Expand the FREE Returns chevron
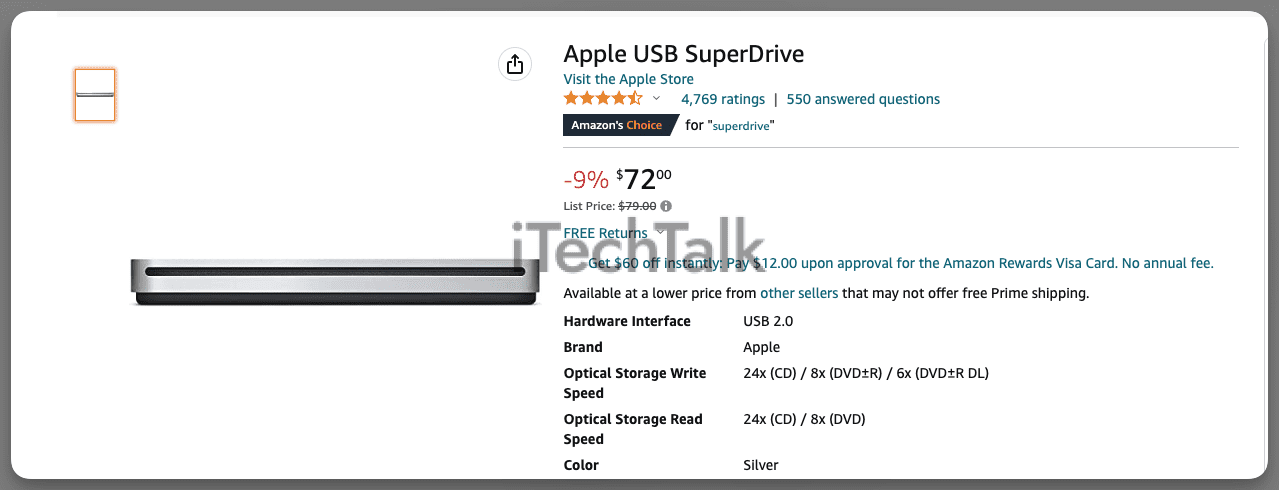The height and width of the screenshot is (490, 1279). pyautogui.click(x=659, y=232)
